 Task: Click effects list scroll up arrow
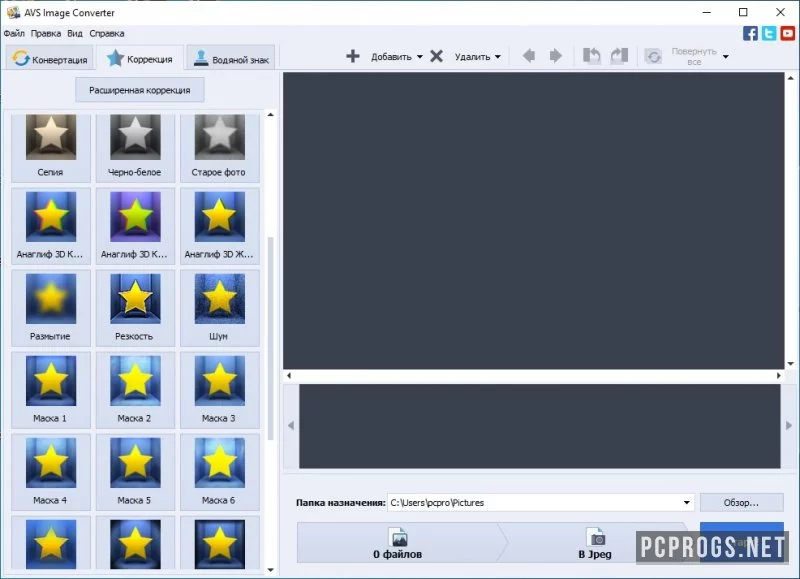tap(270, 115)
